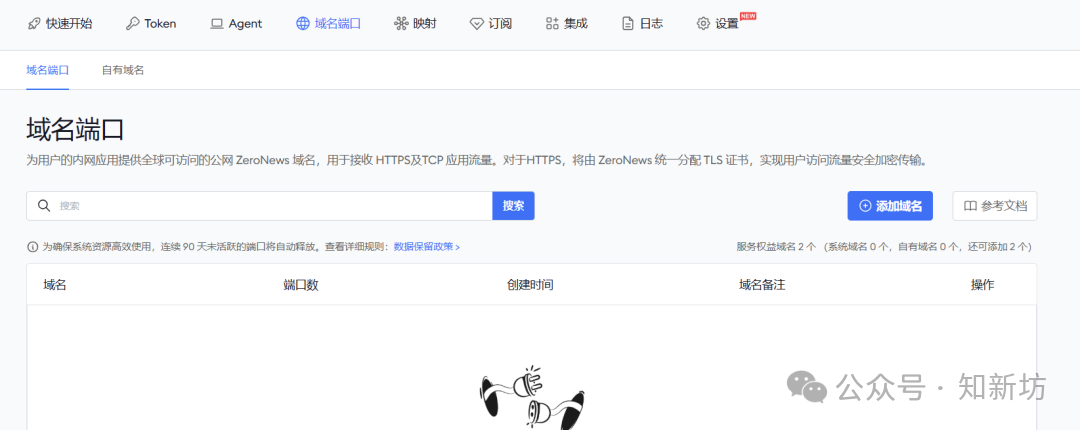This screenshot has height=430, width=1080.
Task: Open the 设置 nav item
Action: click(x=718, y=23)
